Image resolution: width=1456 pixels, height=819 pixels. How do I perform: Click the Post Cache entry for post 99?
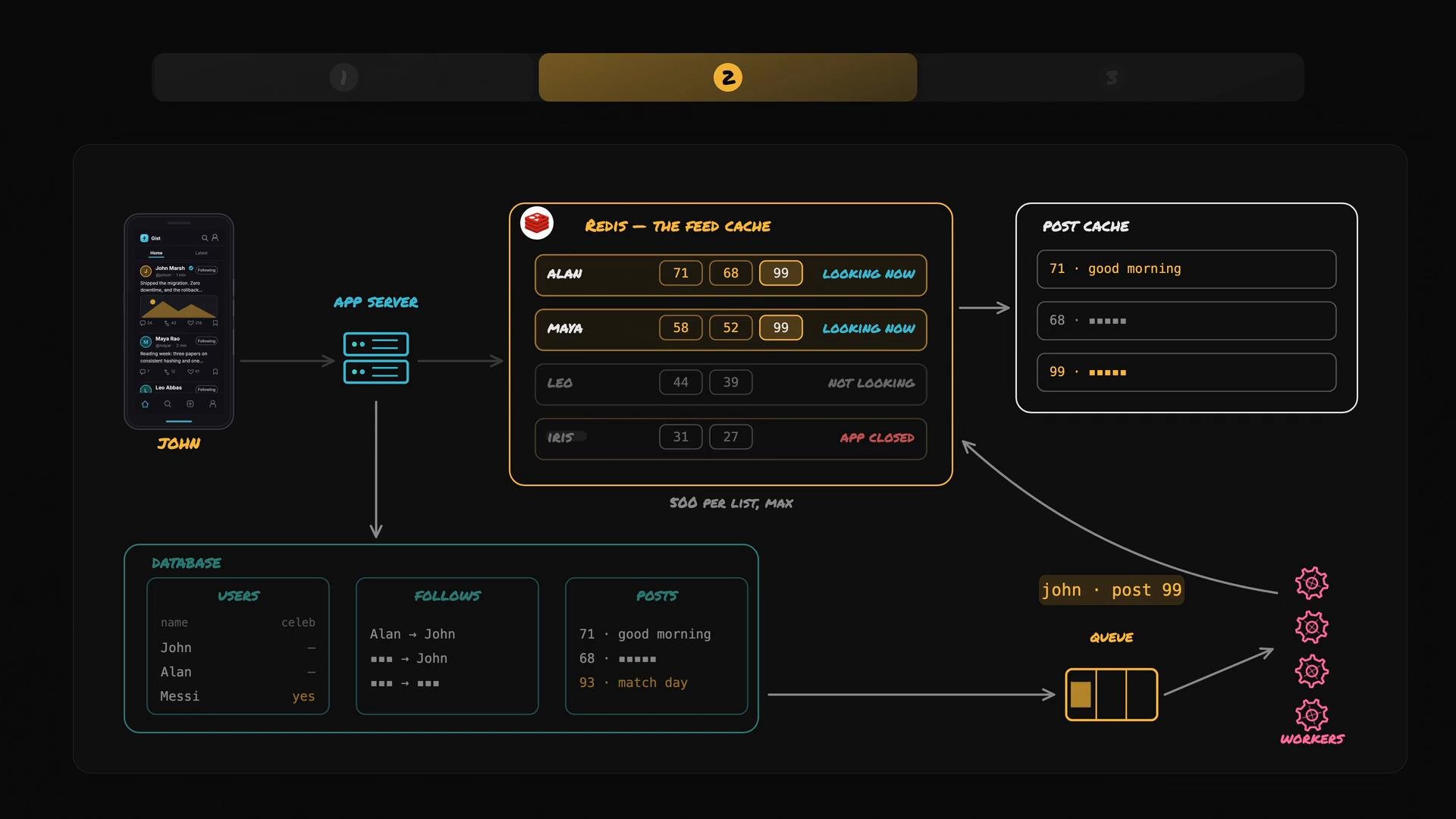click(x=1187, y=372)
